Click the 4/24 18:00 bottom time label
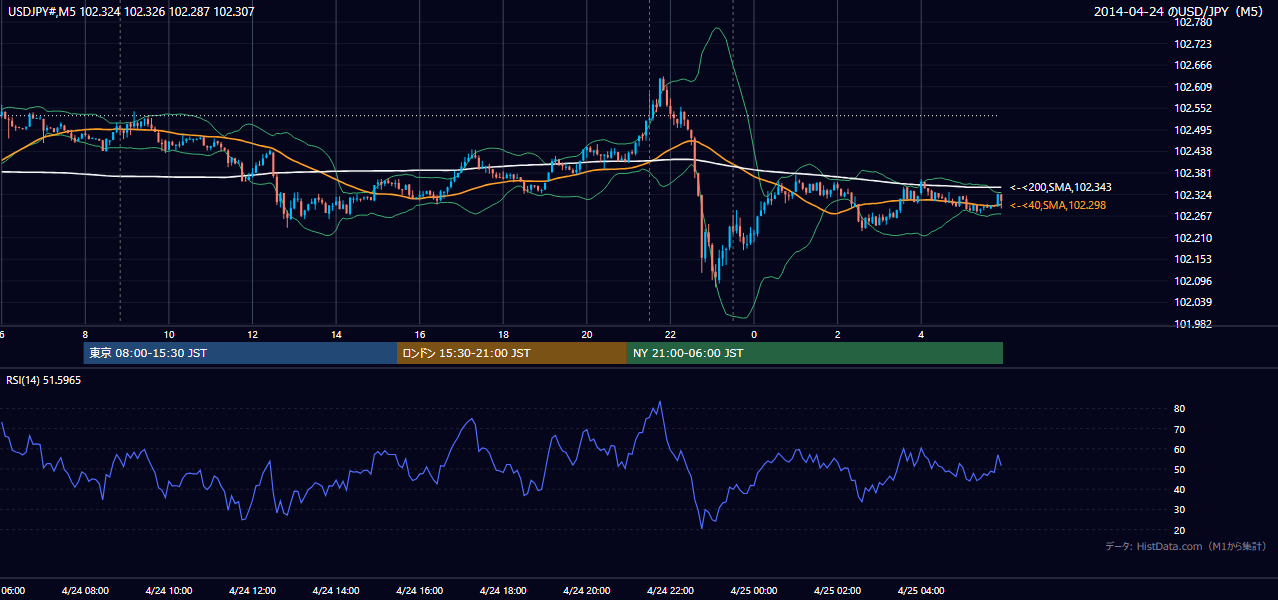 (503, 590)
